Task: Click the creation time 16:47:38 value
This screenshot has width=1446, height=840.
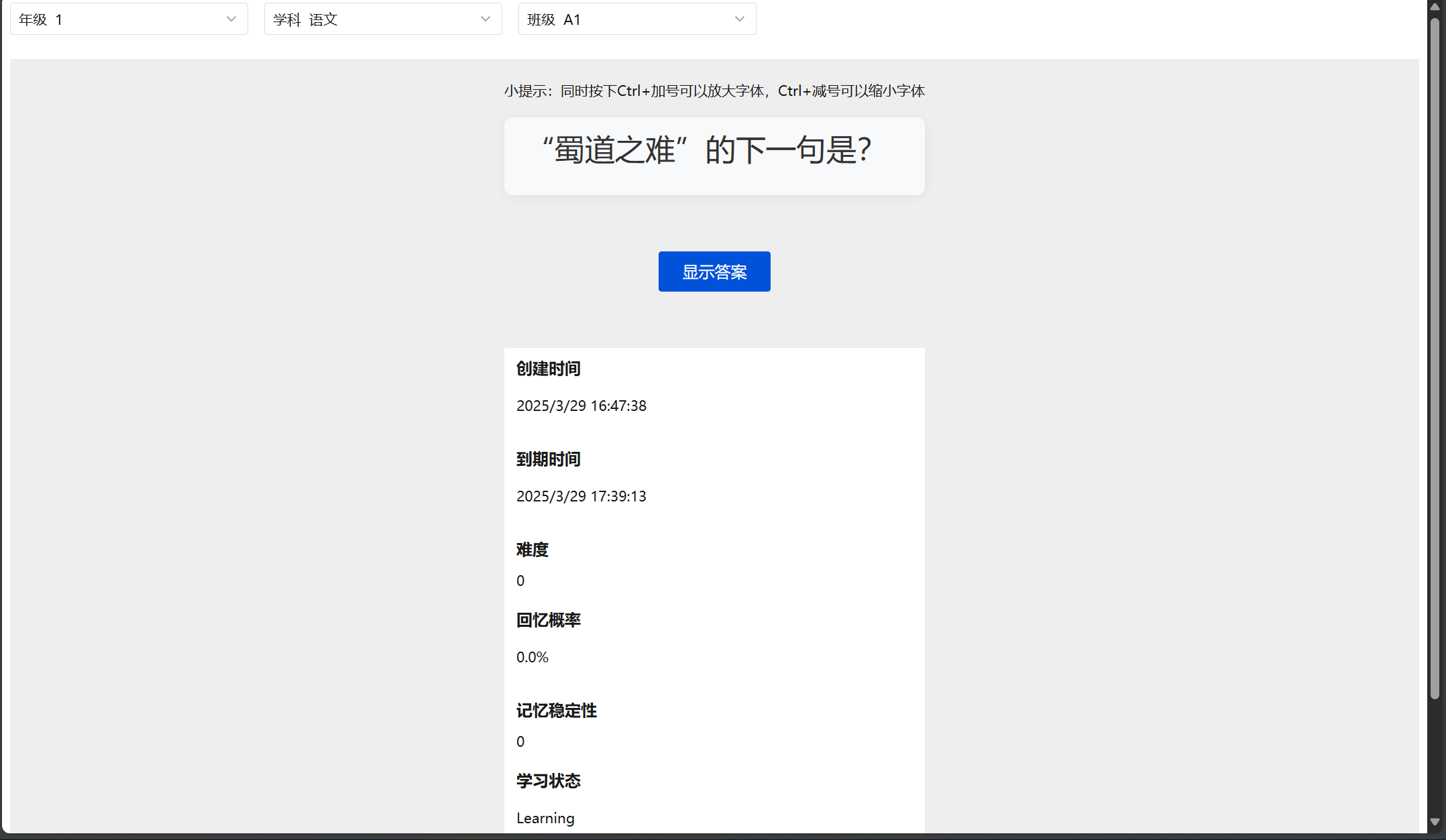Action: point(581,406)
